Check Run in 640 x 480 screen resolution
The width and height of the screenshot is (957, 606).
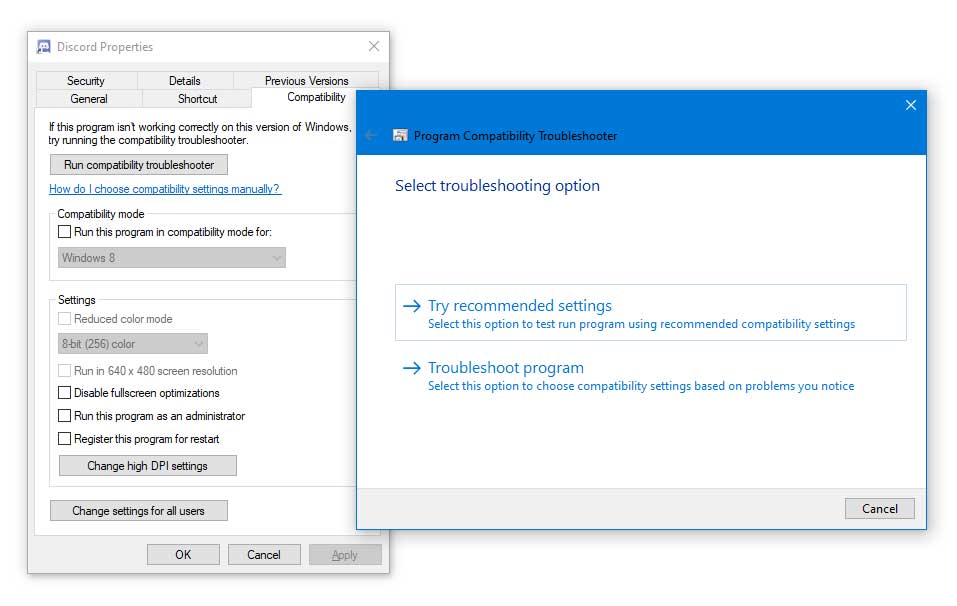(x=64, y=370)
